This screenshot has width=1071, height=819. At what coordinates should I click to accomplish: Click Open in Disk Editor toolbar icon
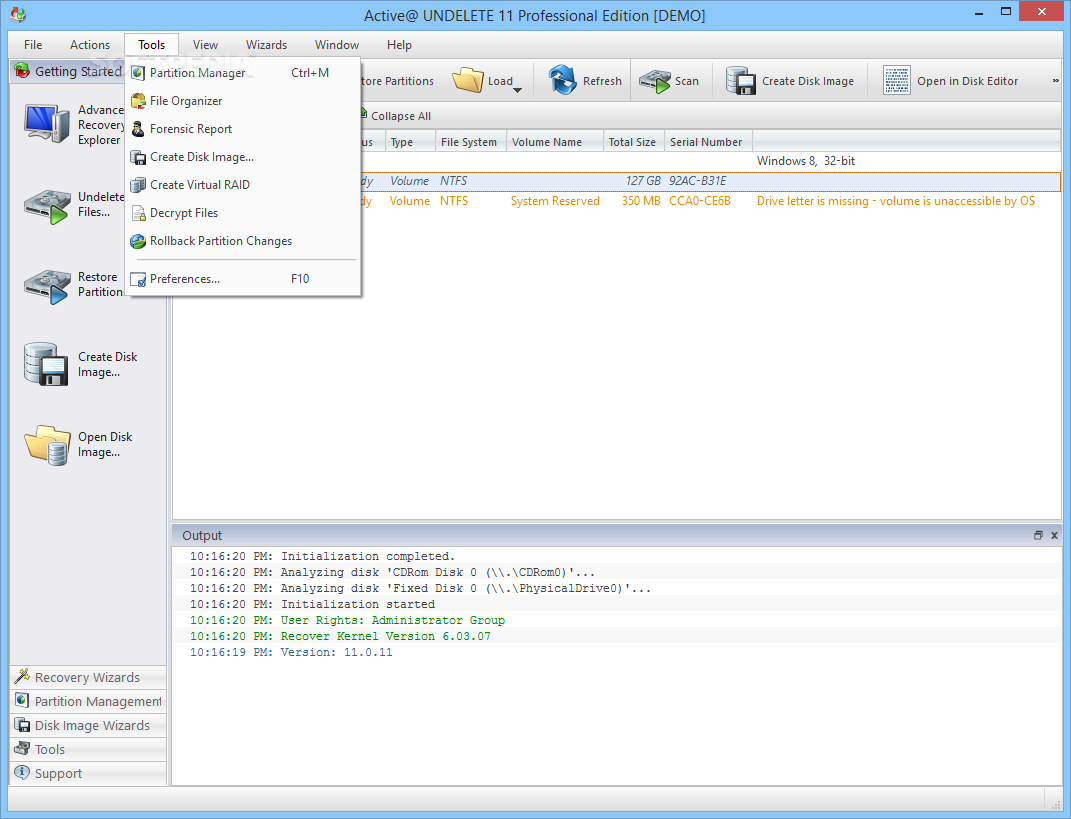(897, 81)
